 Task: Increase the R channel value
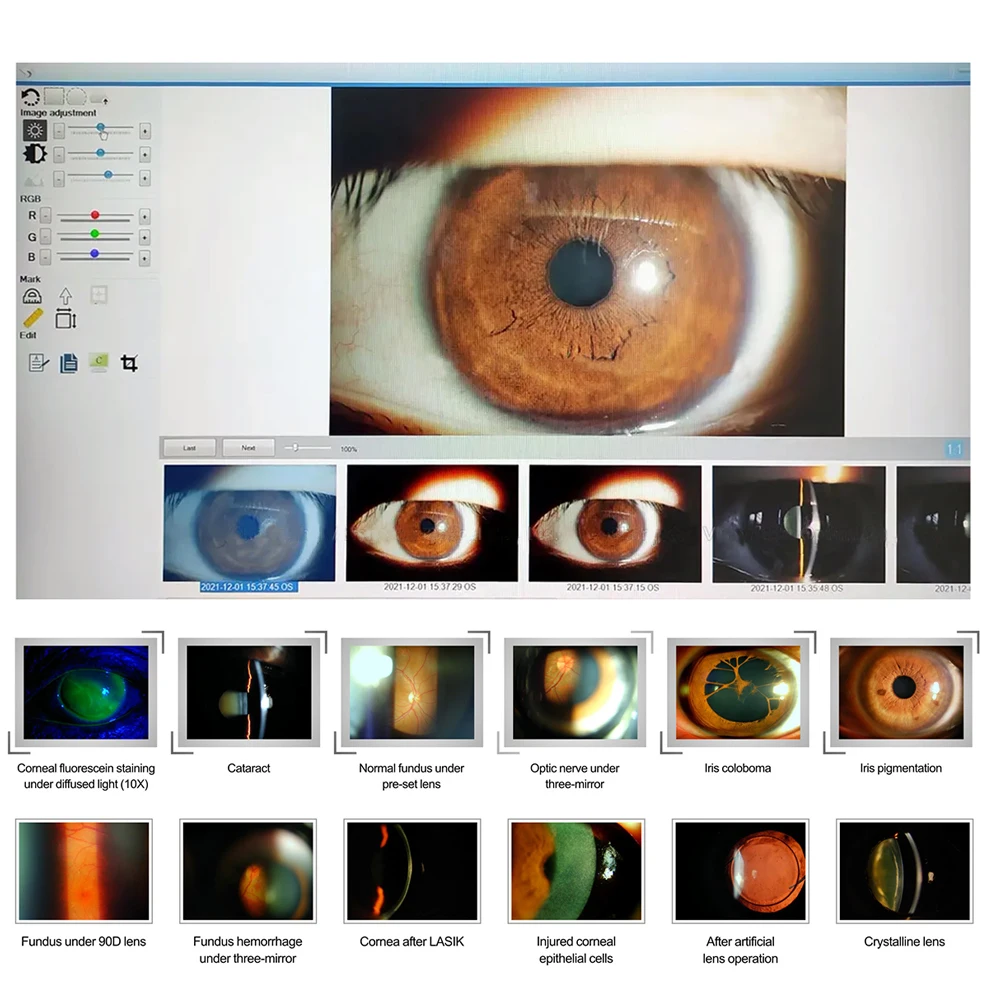[x=145, y=217]
